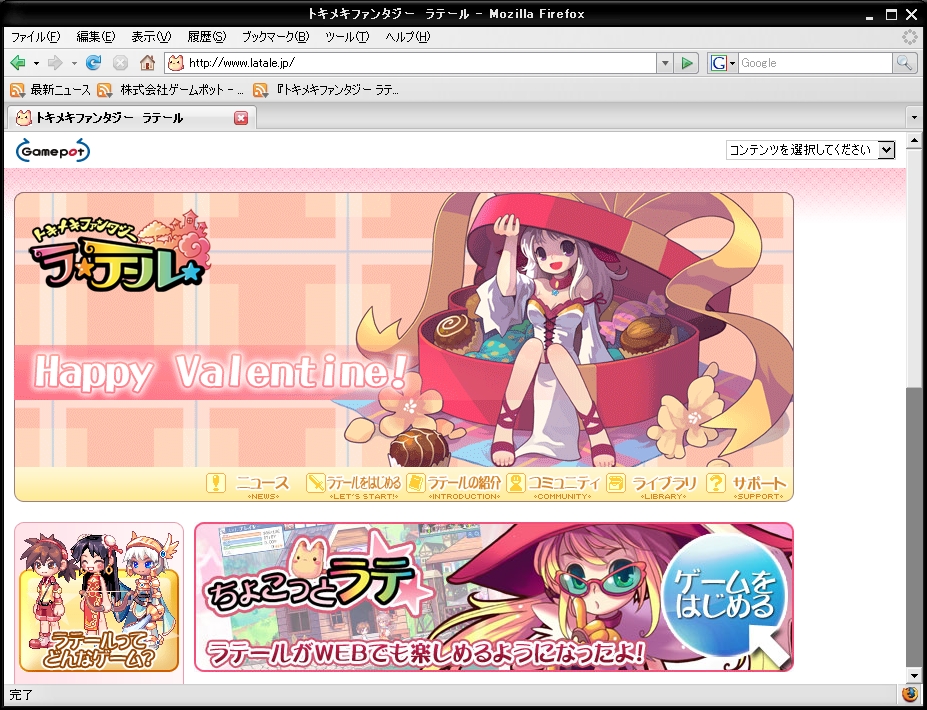
Task: Click the green Back arrow button
Action: 18,62
